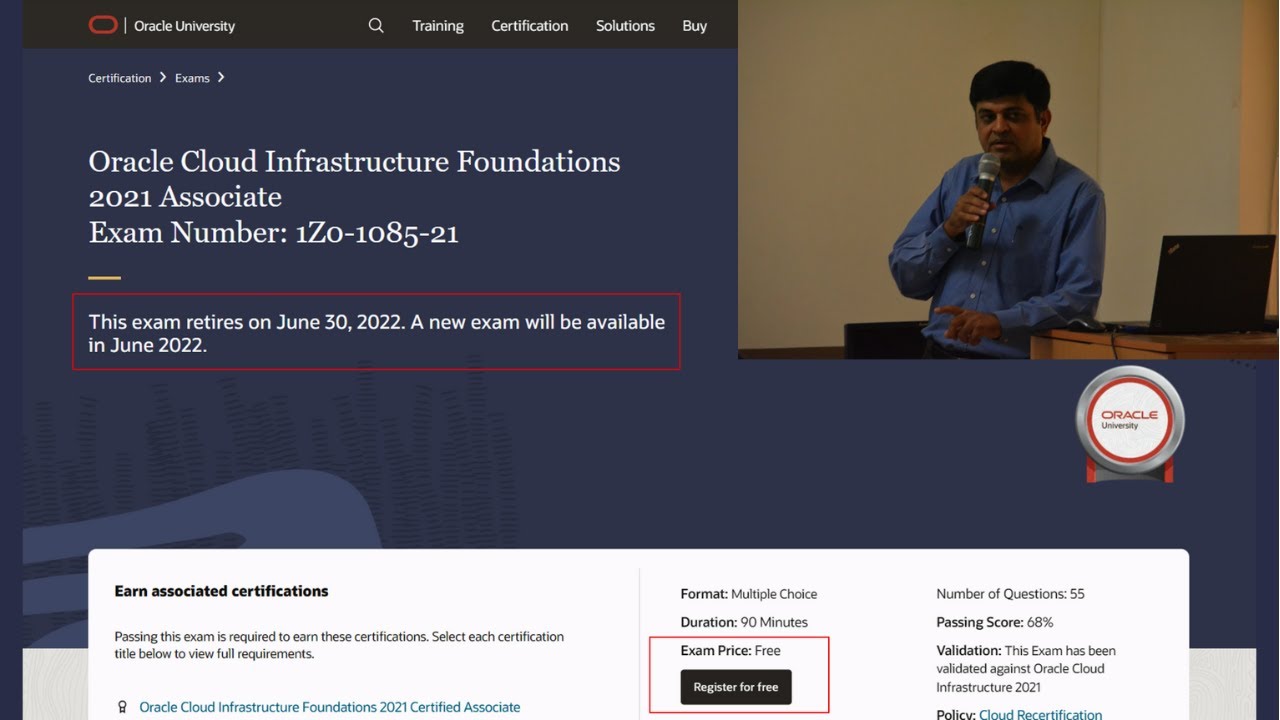The height and width of the screenshot is (720, 1280).
Task: Click the Oracle logo icon
Action: pos(103,25)
